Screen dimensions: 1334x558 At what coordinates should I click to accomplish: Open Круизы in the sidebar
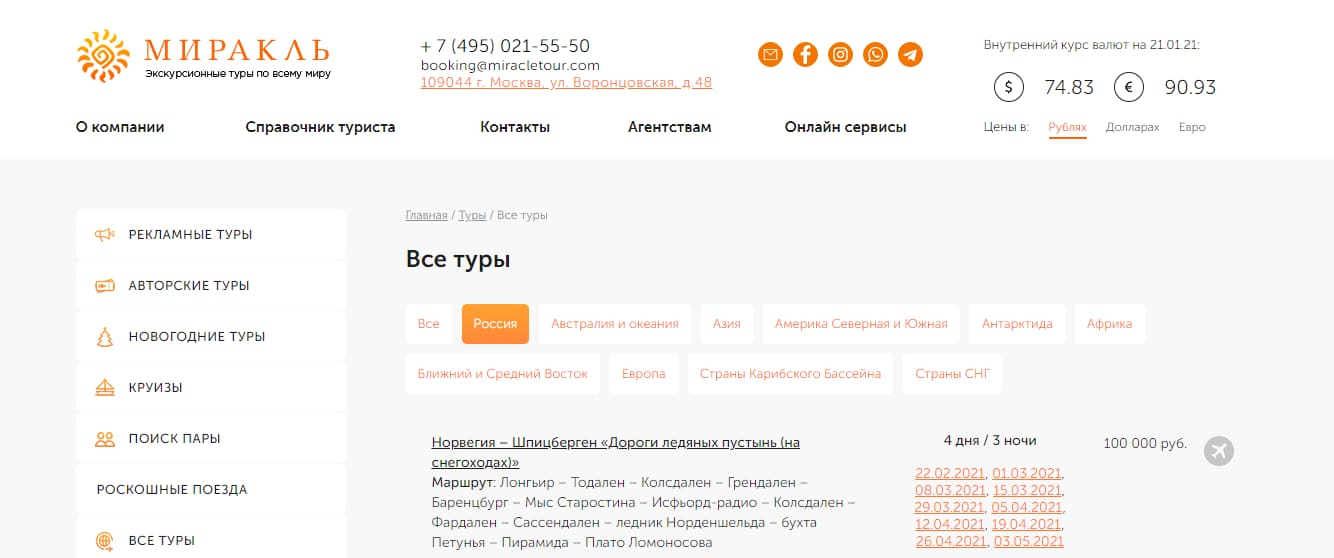click(x=211, y=388)
